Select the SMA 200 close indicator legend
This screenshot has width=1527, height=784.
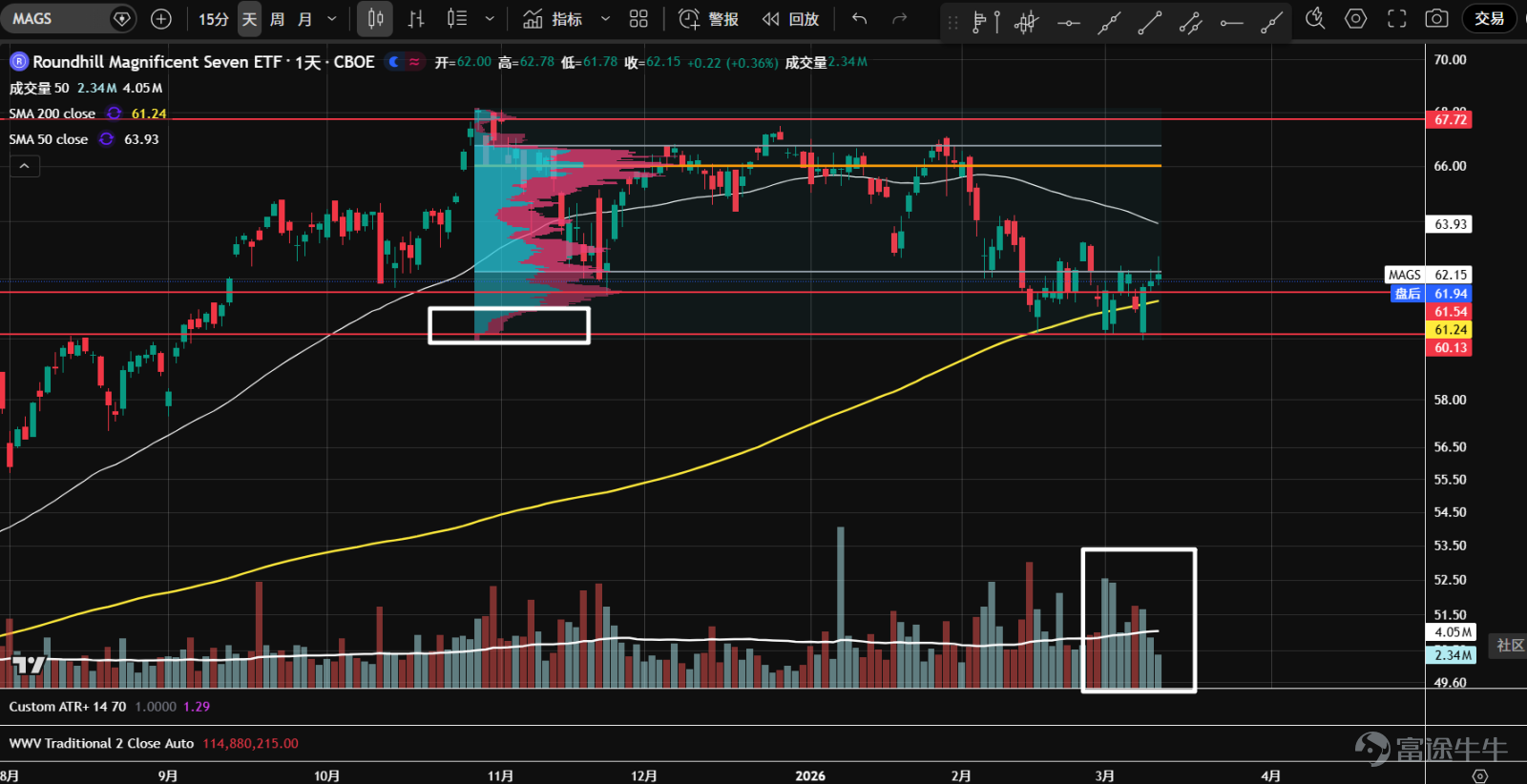[x=52, y=113]
